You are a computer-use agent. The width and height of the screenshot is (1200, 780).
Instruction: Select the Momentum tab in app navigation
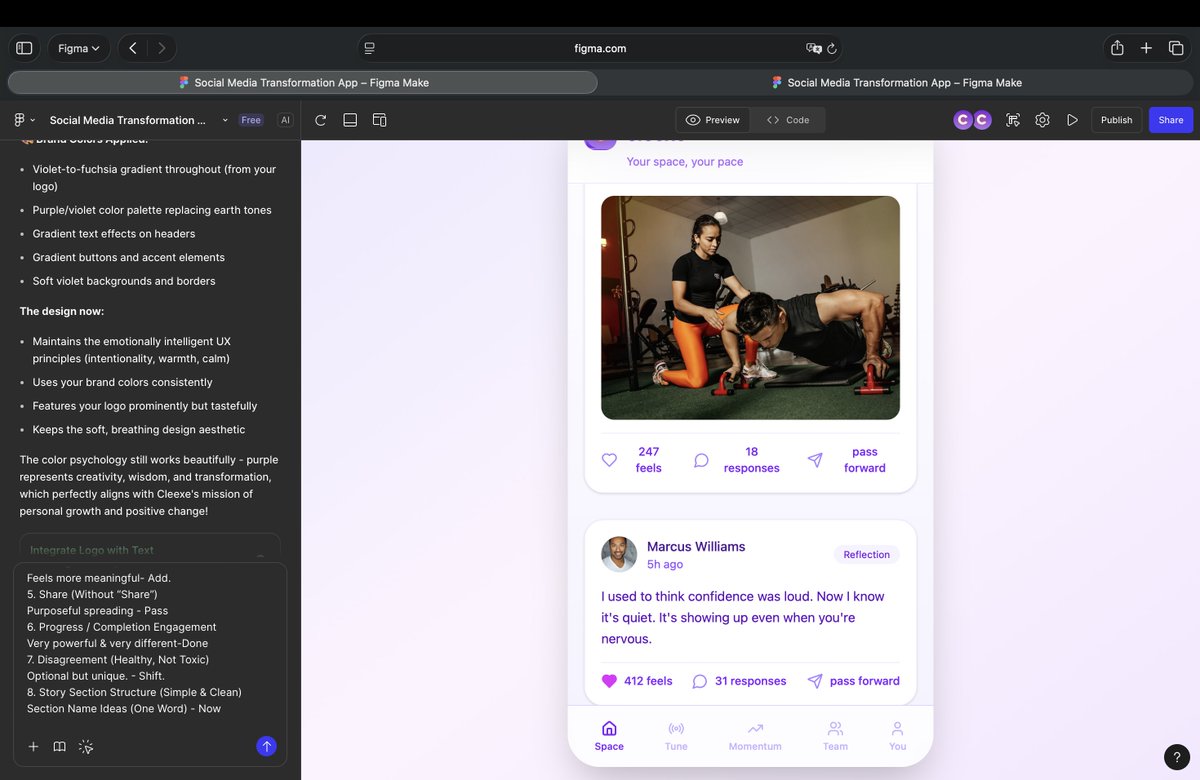click(755, 736)
